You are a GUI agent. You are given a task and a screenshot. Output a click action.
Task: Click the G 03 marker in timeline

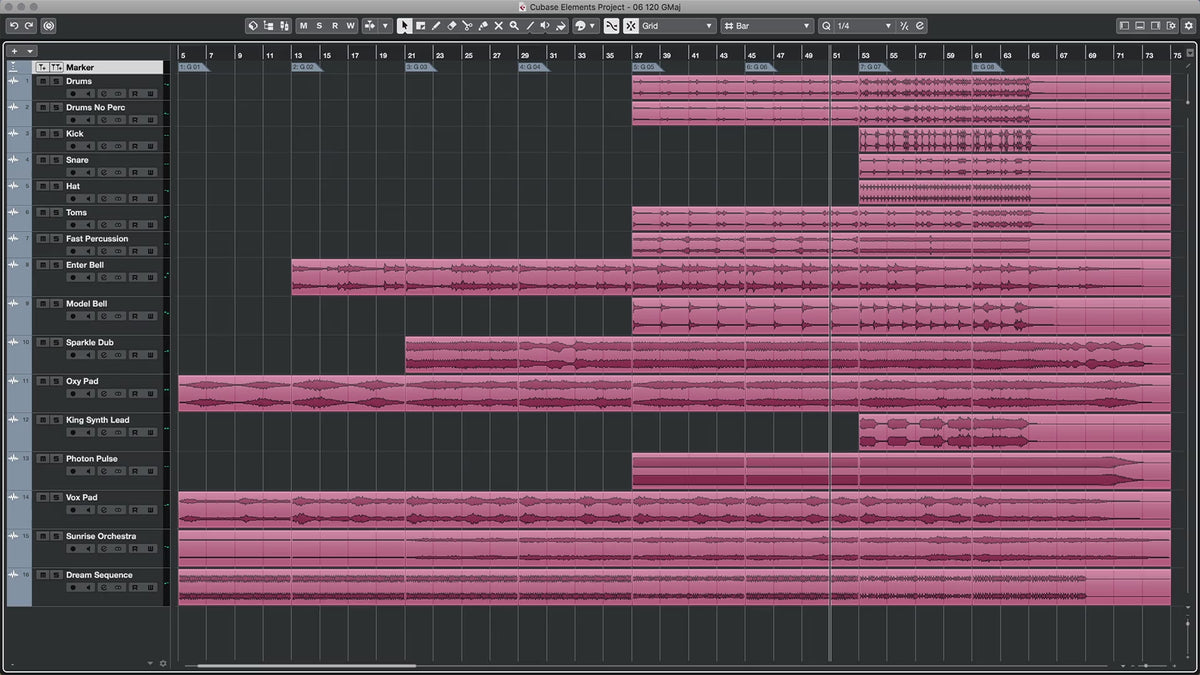[418, 67]
